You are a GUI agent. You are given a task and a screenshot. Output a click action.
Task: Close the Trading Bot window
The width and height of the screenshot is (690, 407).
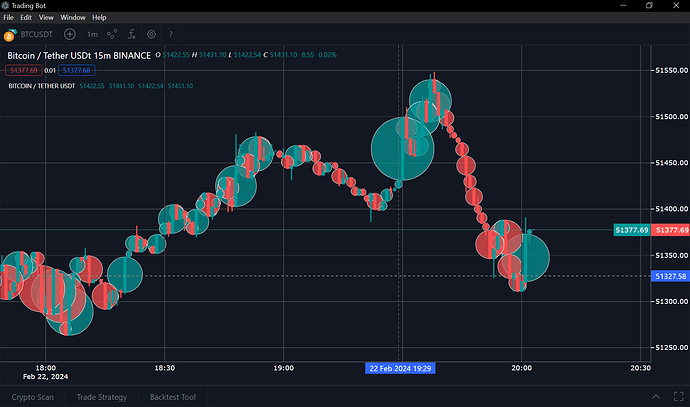676,5
